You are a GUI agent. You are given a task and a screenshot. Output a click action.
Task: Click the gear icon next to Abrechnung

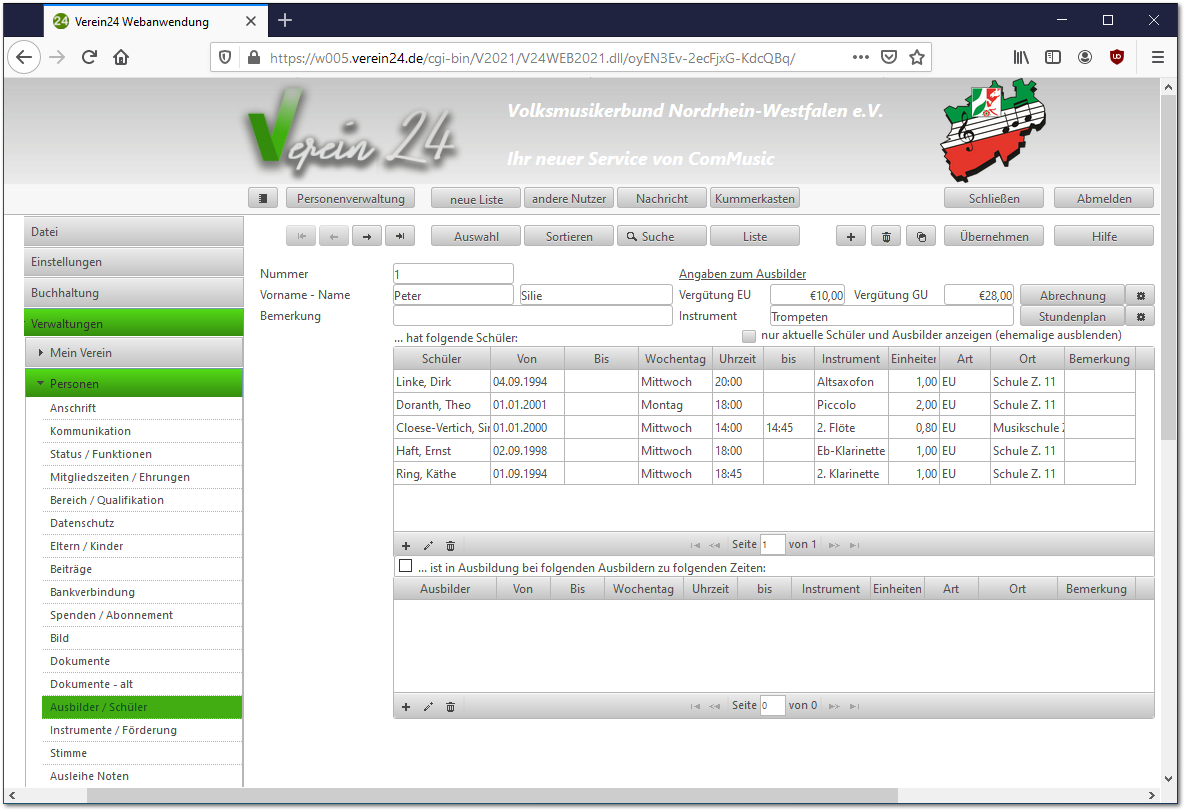(1140, 296)
